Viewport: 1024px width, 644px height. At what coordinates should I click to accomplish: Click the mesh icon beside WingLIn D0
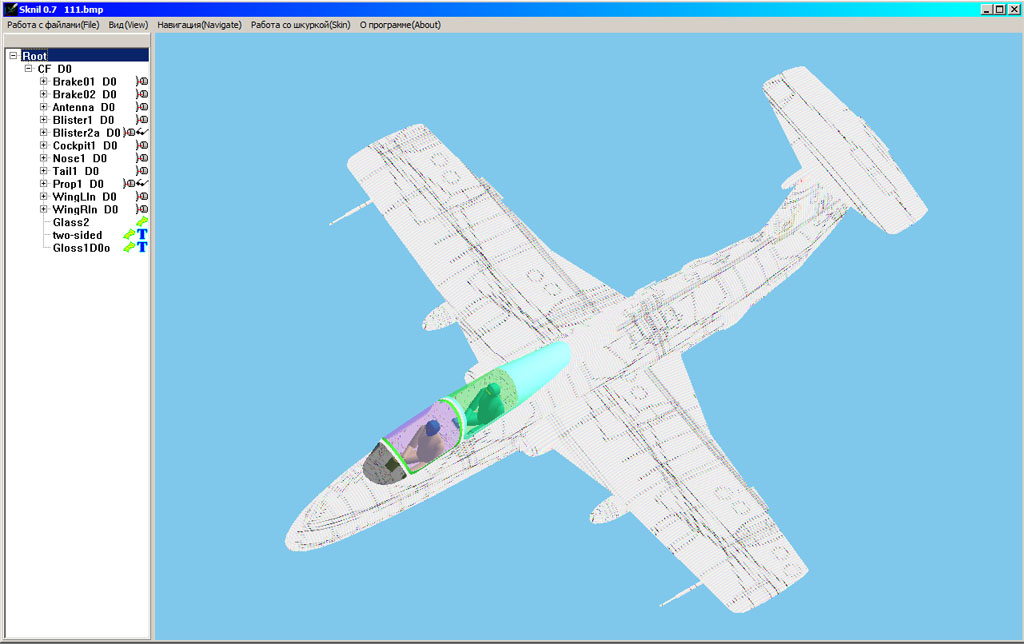pyautogui.click(x=142, y=197)
